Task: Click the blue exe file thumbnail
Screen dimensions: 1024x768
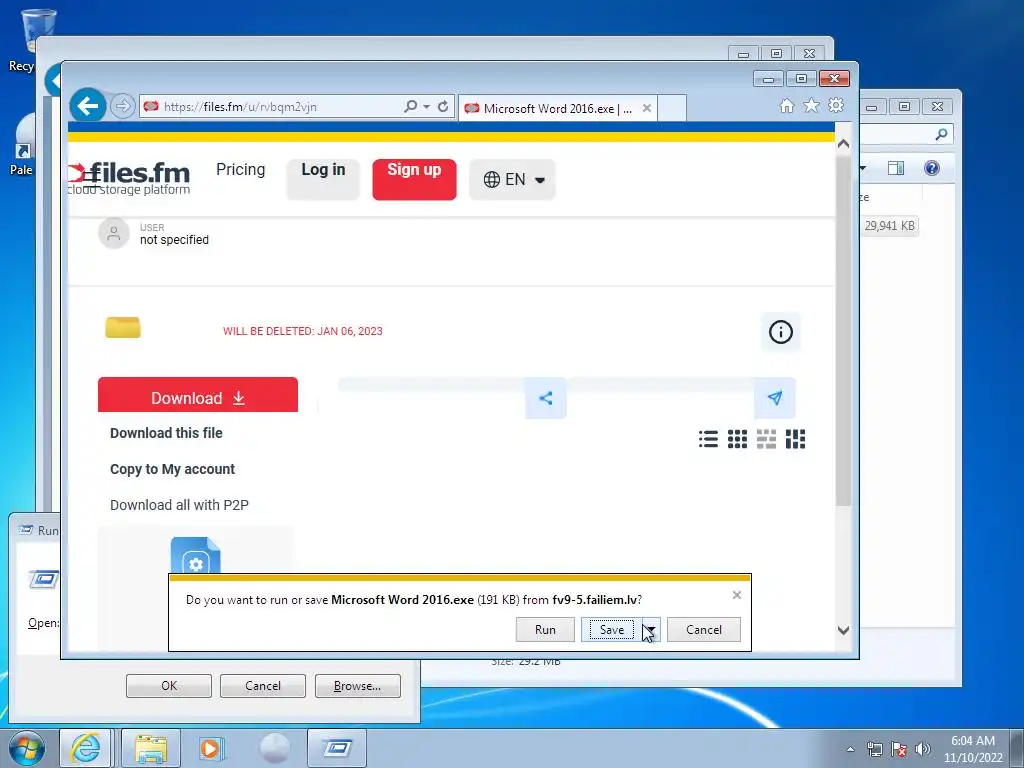Action: point(195,556)
